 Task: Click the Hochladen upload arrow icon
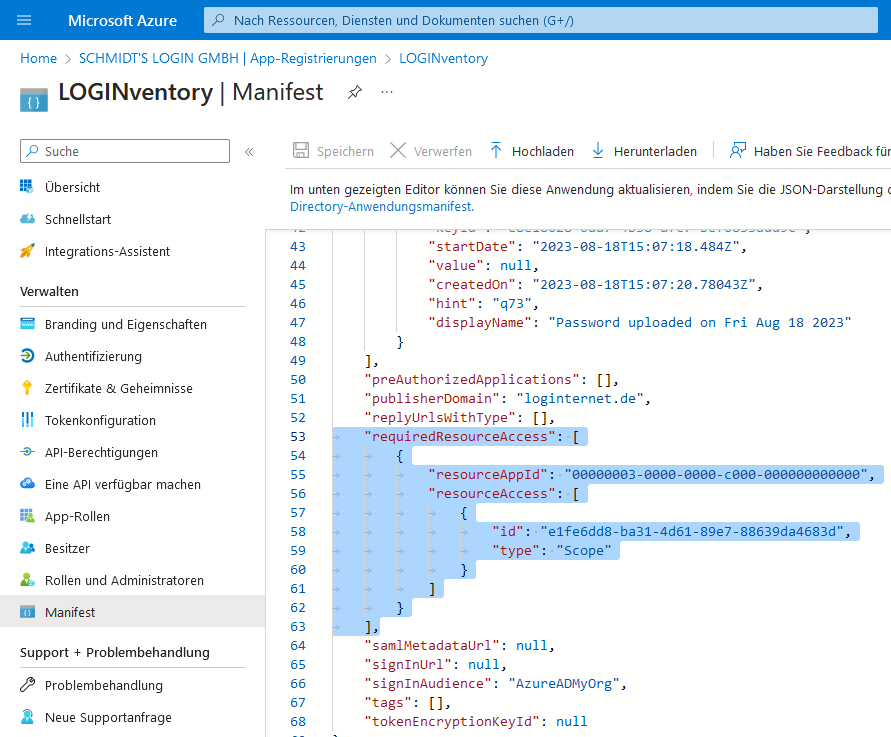(496, 151)
